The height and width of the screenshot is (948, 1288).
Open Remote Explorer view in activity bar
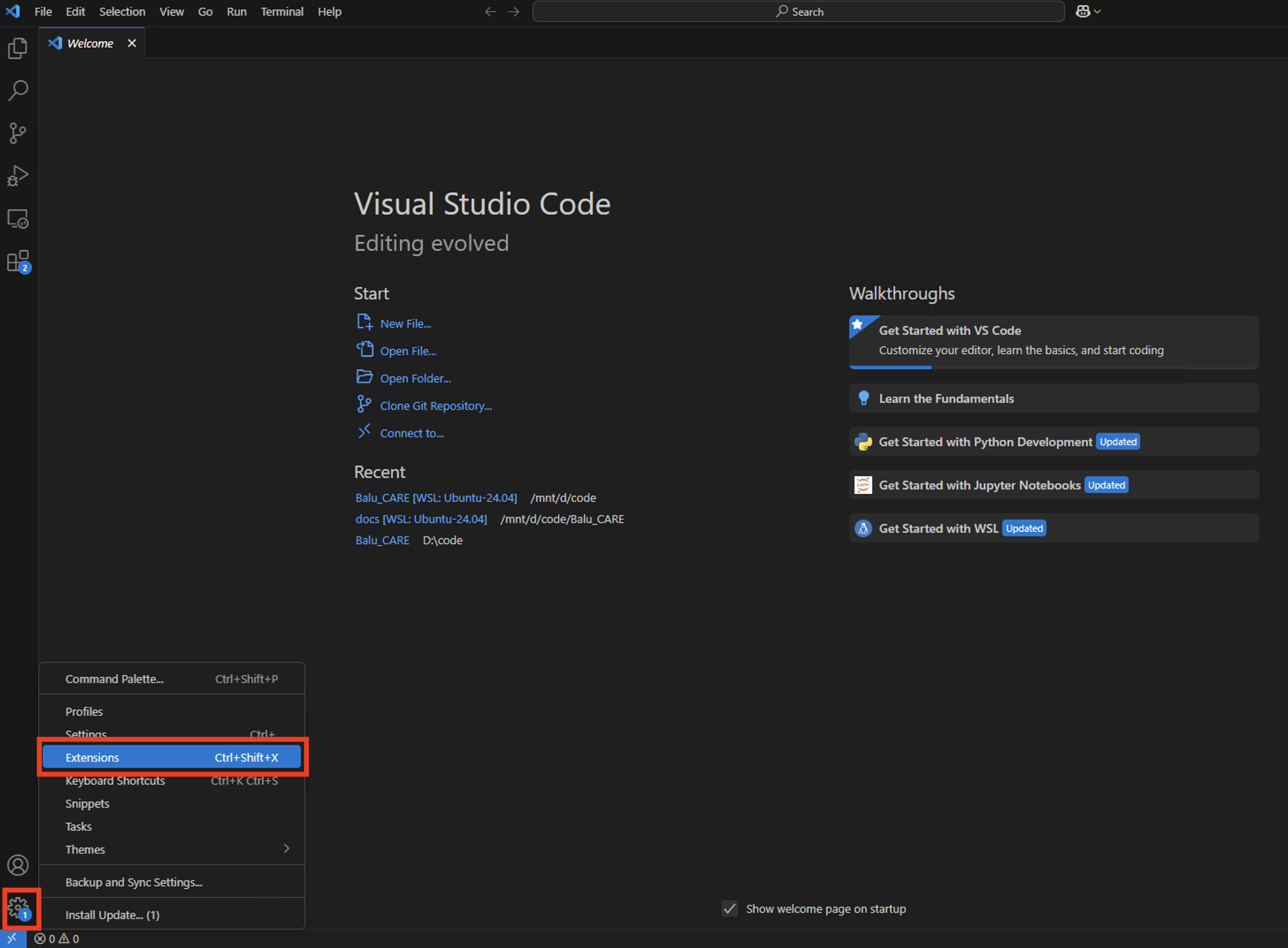coord(18,218)
